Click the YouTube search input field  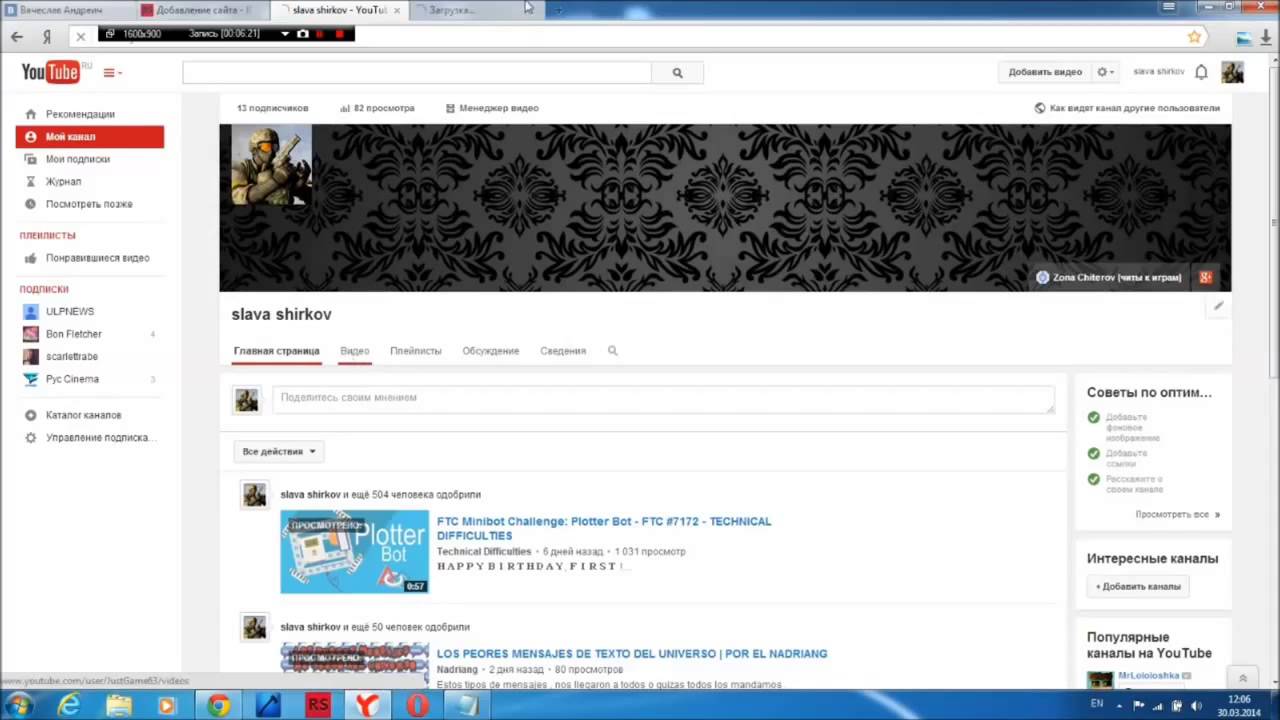pyautogui.click(x=417, y=73)
